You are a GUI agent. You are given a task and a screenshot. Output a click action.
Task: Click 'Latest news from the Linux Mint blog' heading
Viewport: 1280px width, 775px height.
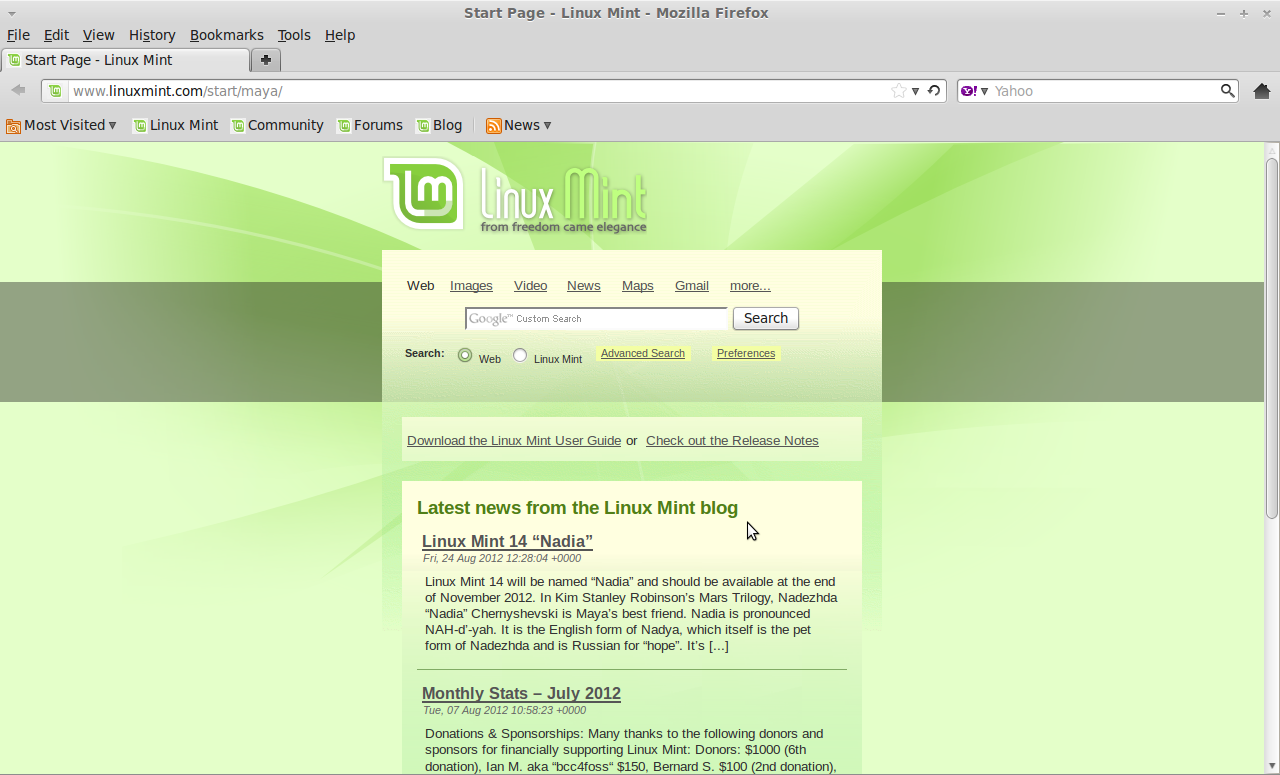tap(577, 508)
